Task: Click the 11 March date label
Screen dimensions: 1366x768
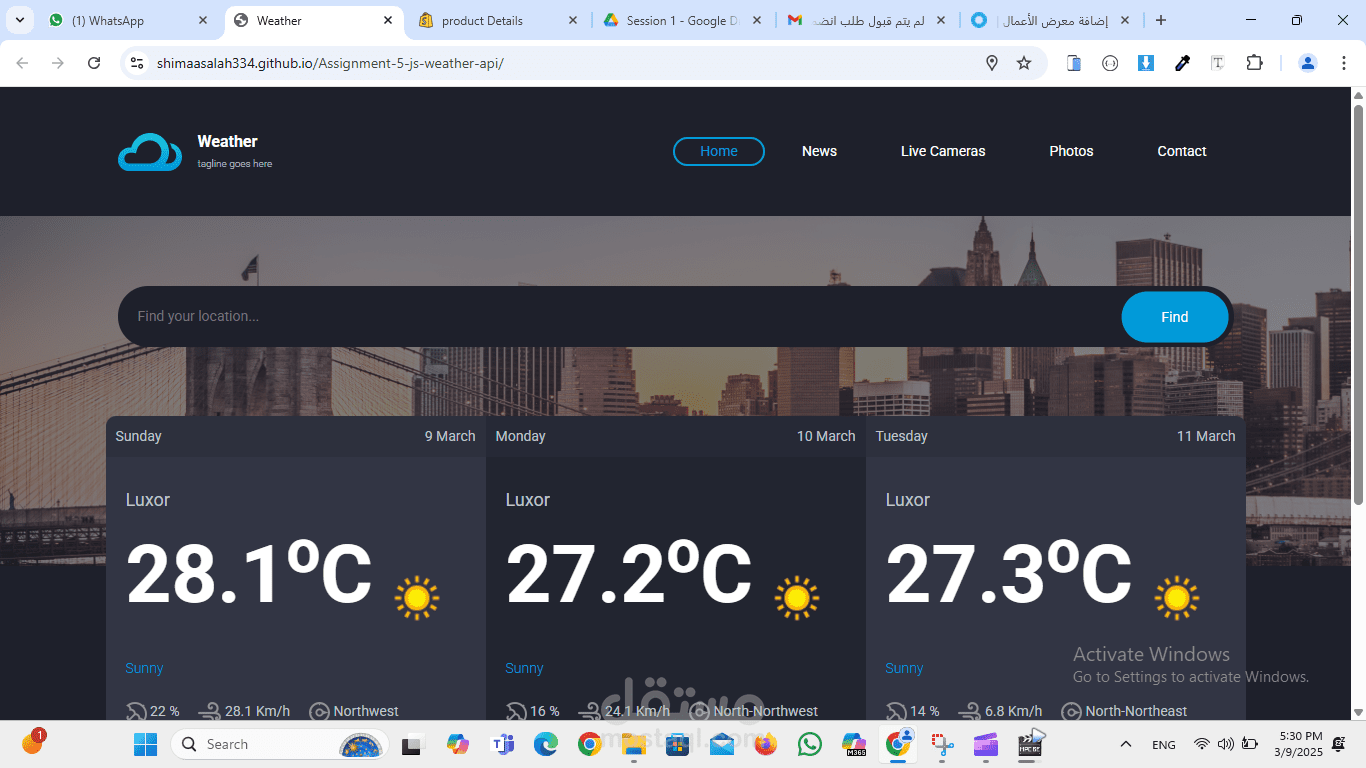Action: (x=1206, y=436)
